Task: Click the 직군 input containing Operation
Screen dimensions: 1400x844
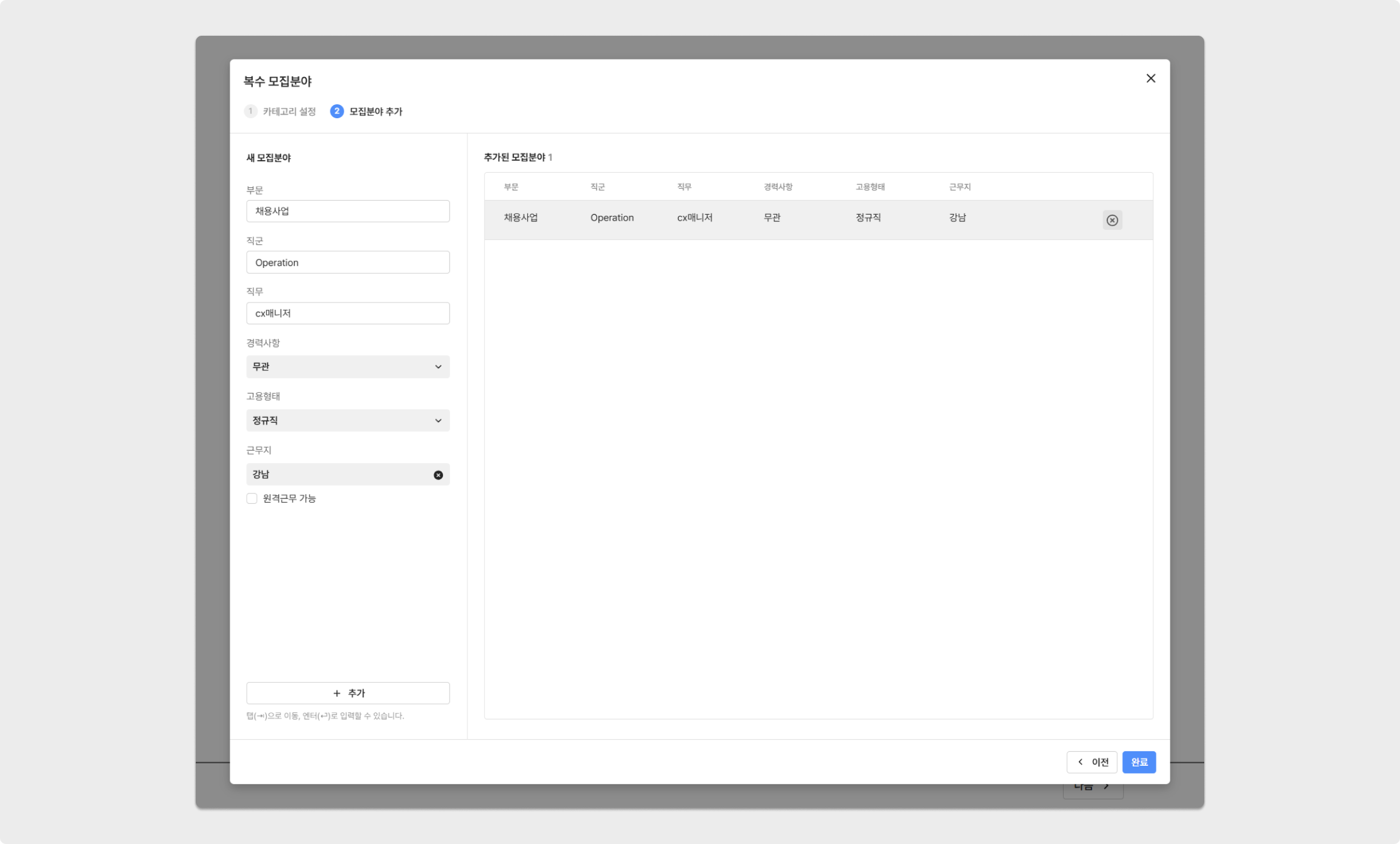Action: [347, 263]
